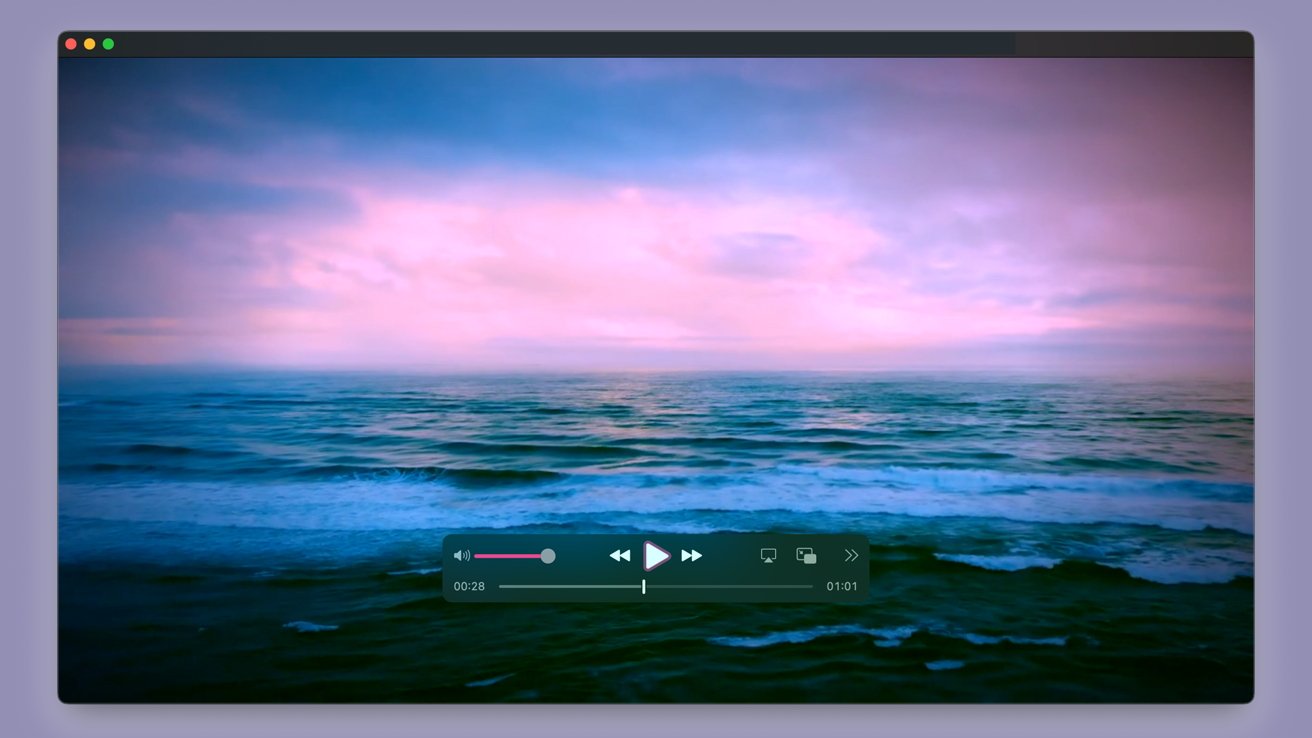Screen dimensions: 1312x738
Task: Click the elapsed time label 00:28
Action: point(468,586)
